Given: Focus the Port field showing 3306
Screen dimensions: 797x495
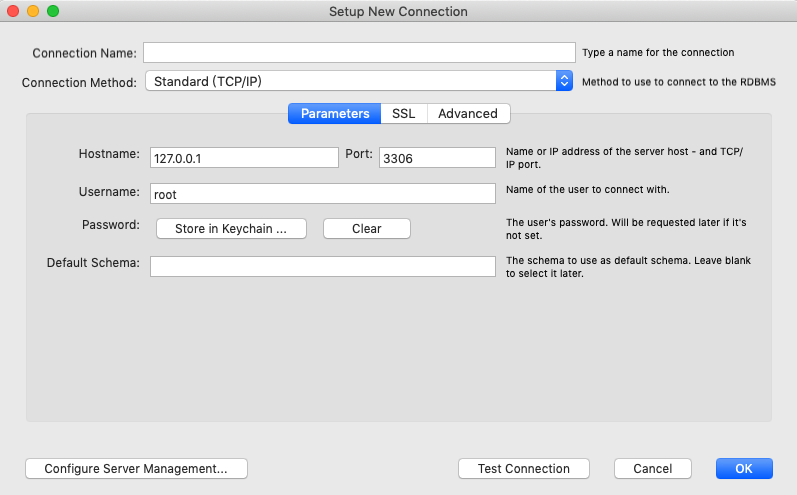Looking at the screenshot, I should click(x=437, y=158).
